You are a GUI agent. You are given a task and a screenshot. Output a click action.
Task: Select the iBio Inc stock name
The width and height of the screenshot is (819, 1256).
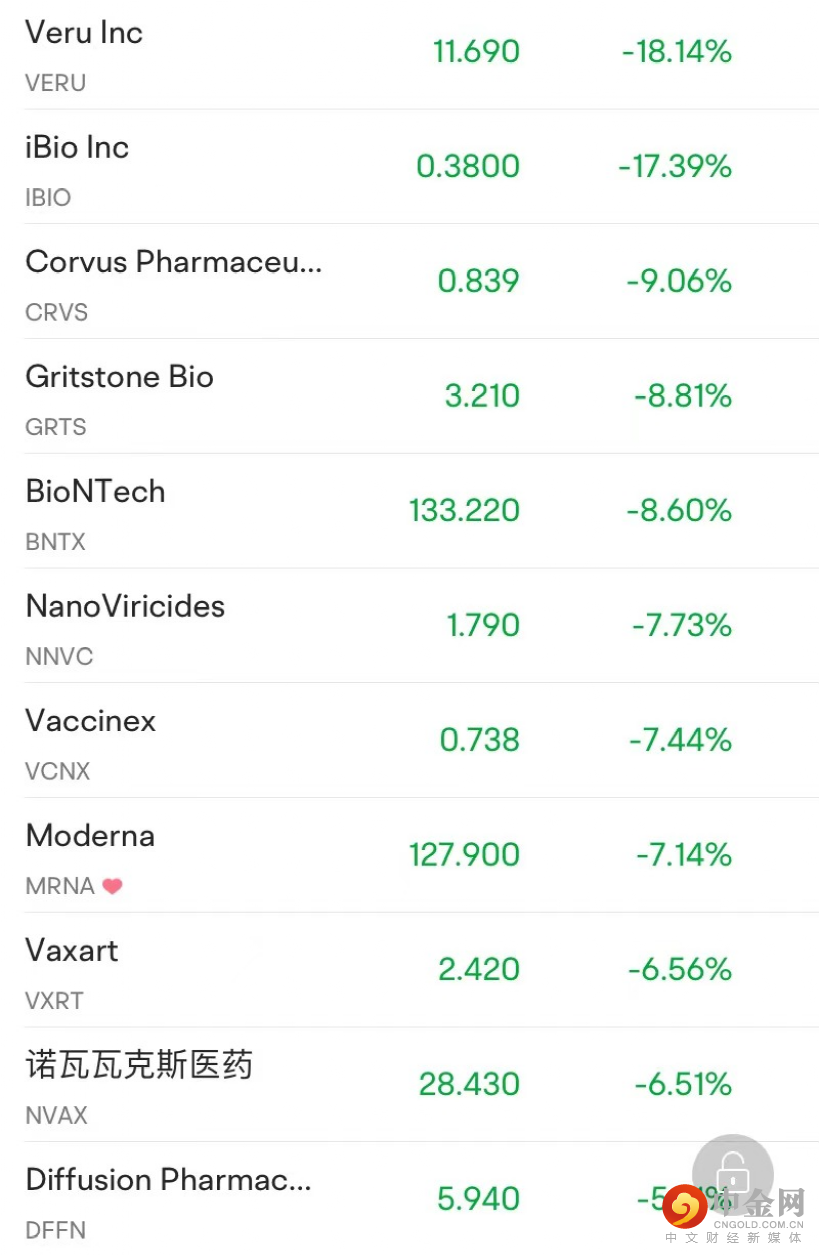(x=77, y=148)
